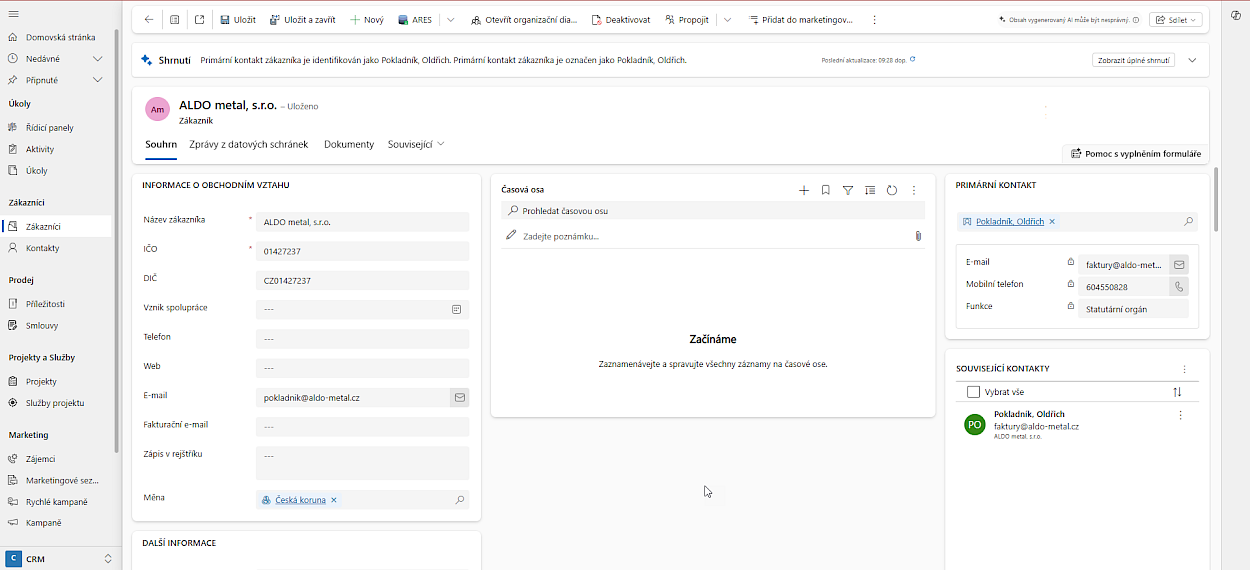
Task: Click 'Uložit a zavřít' button
Action: tap(303, 19)
